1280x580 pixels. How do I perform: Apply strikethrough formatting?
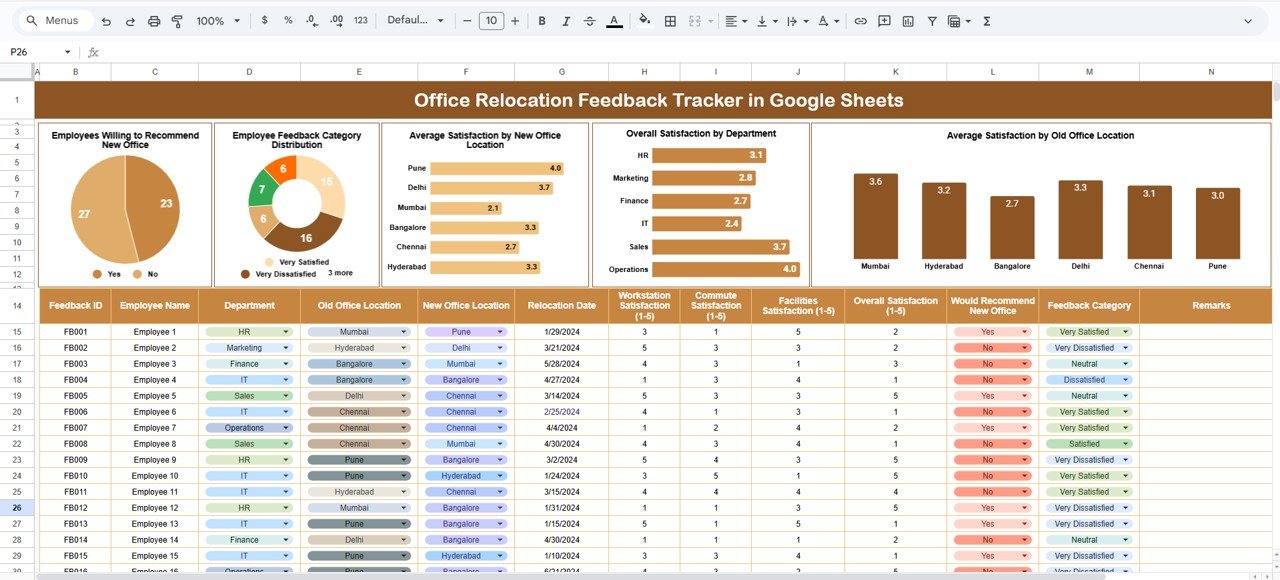[589, 21]
